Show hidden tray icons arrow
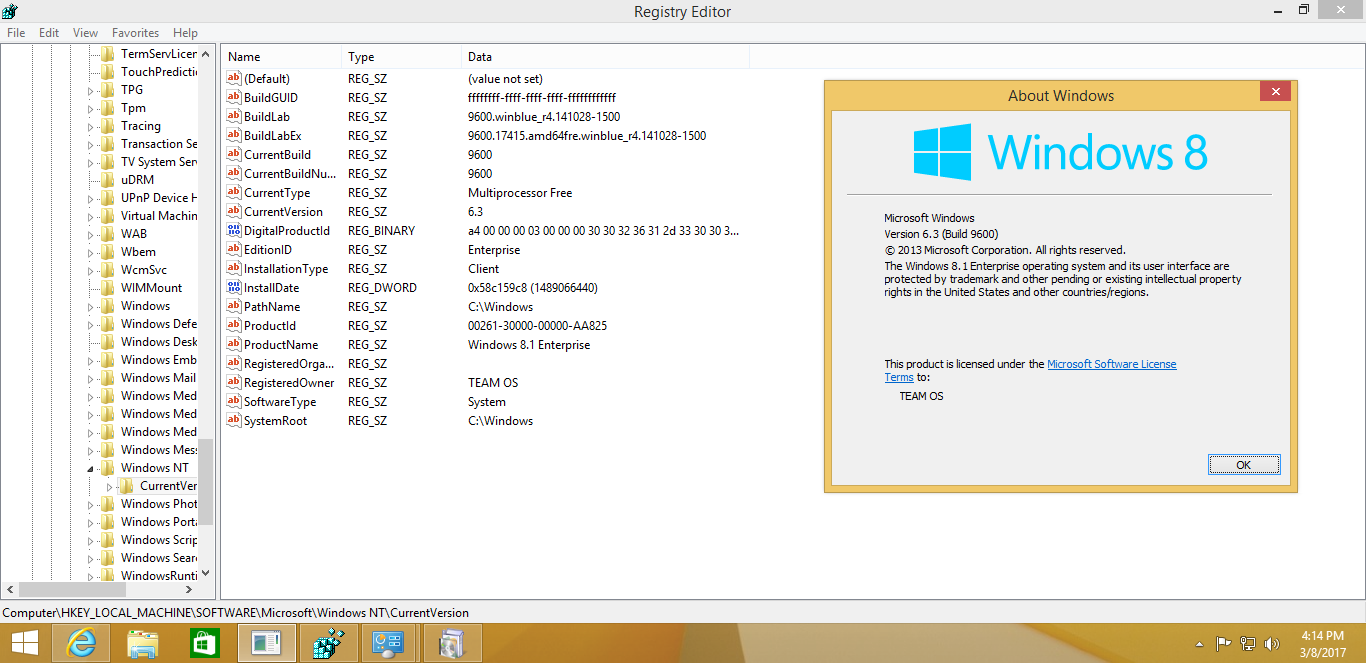1366x663 pixels. 1199,645
